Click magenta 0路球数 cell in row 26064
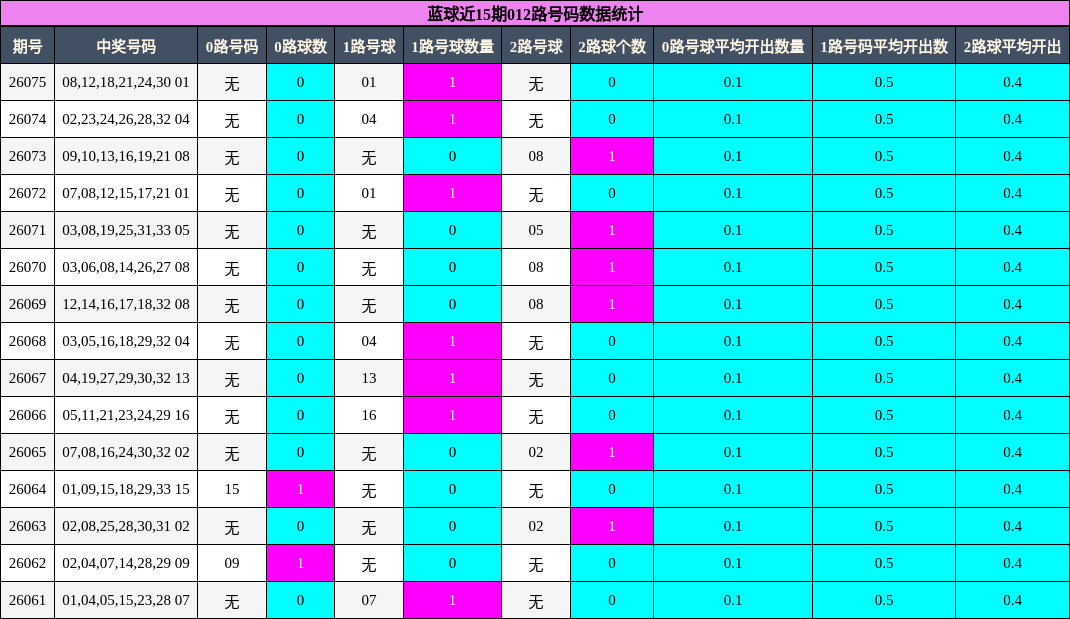 (300, 489)
